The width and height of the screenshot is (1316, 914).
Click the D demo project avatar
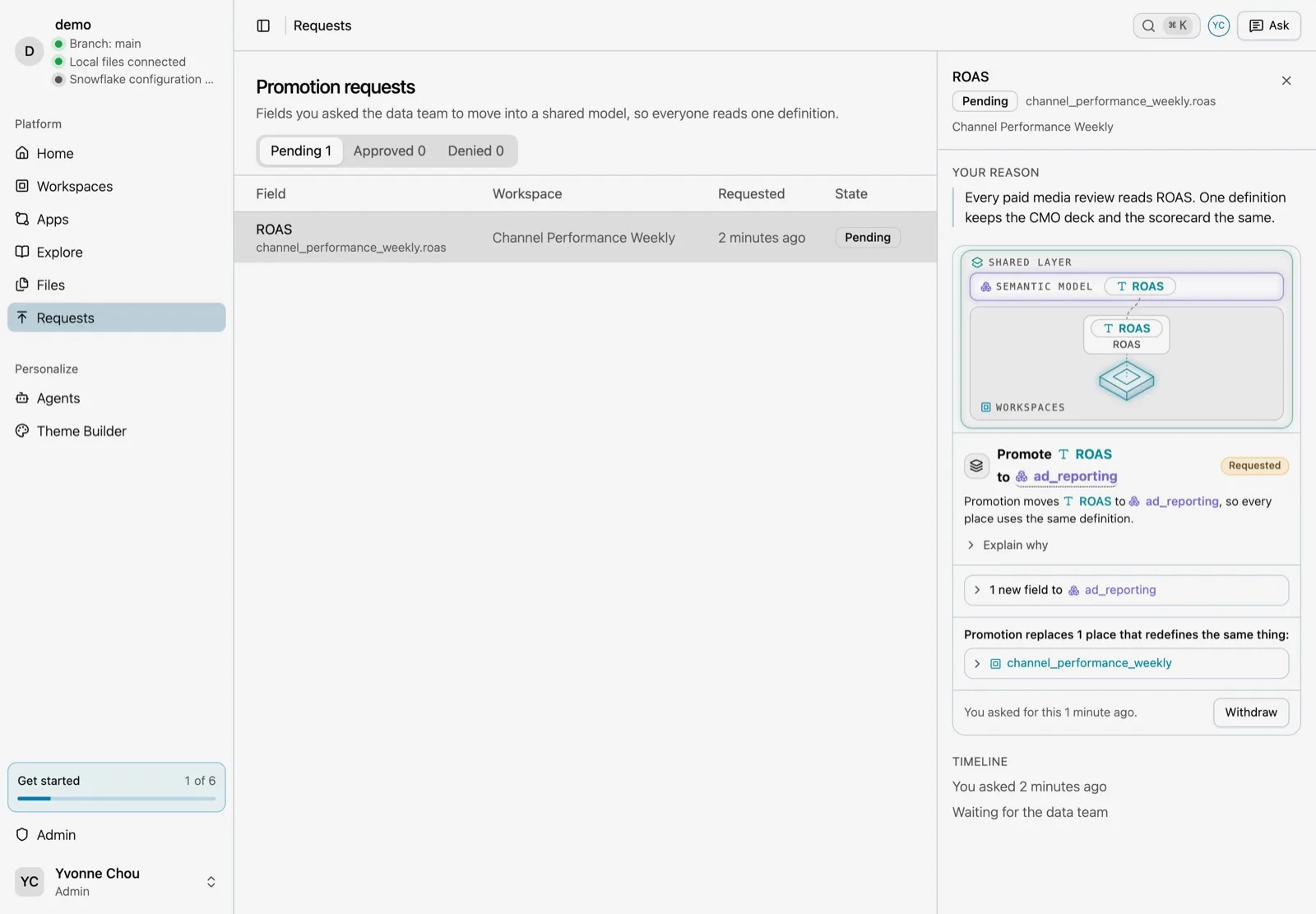pyautogui.click(x=30, y=51)
